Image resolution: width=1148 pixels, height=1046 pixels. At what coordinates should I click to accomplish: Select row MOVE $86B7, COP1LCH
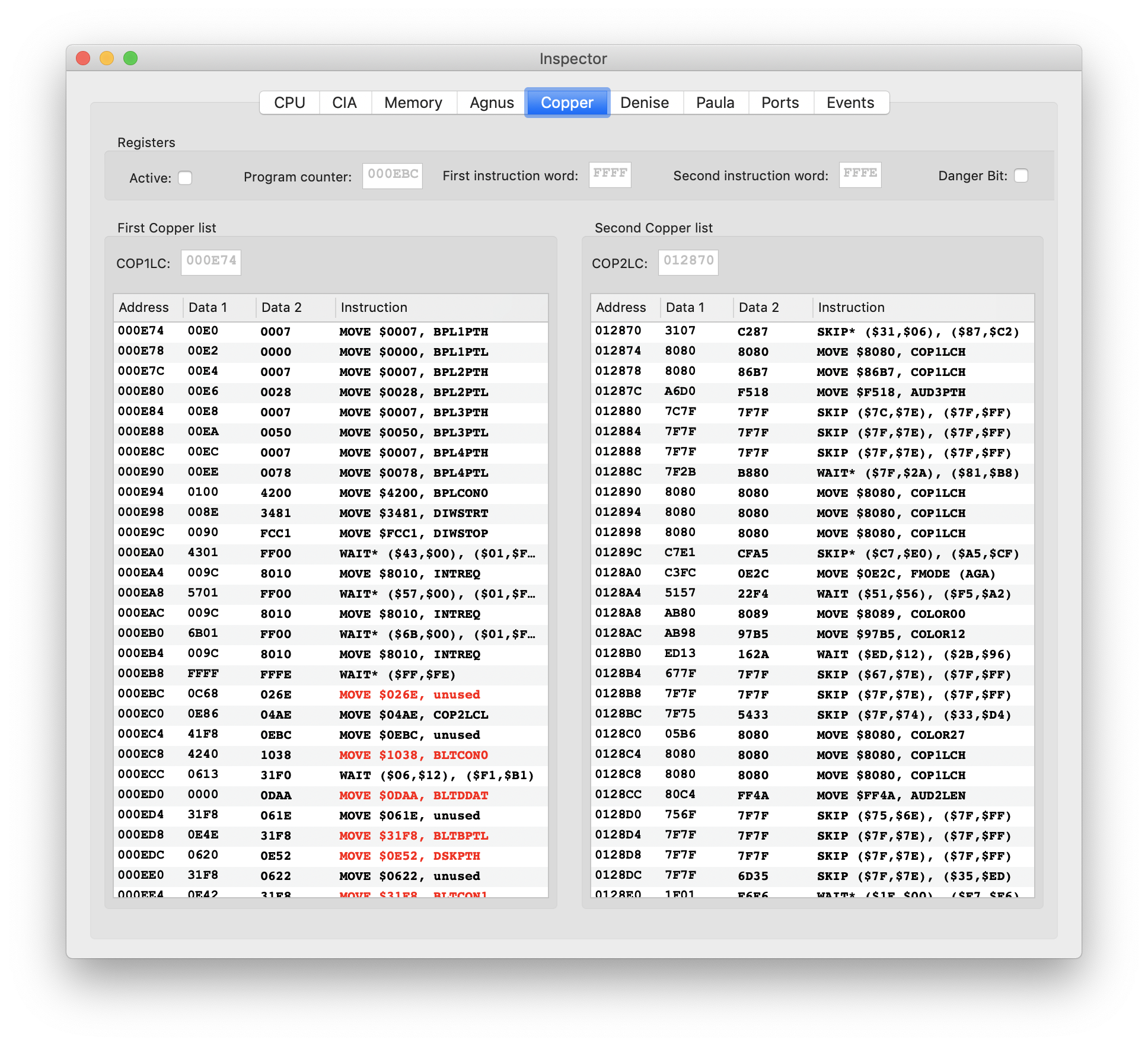click(812, 372)
